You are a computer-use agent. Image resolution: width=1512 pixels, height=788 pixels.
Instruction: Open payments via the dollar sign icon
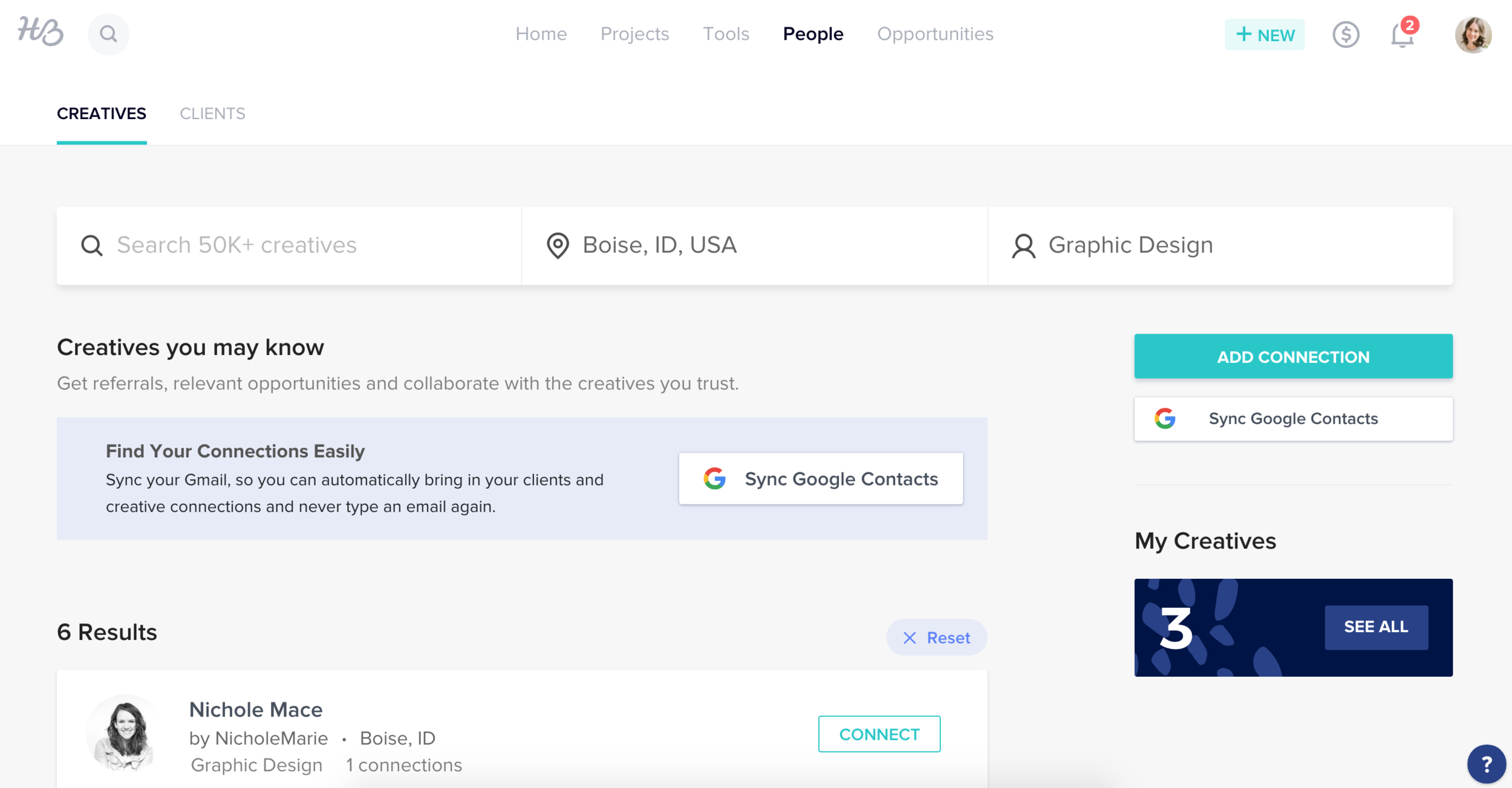[x=1346, y=34]
